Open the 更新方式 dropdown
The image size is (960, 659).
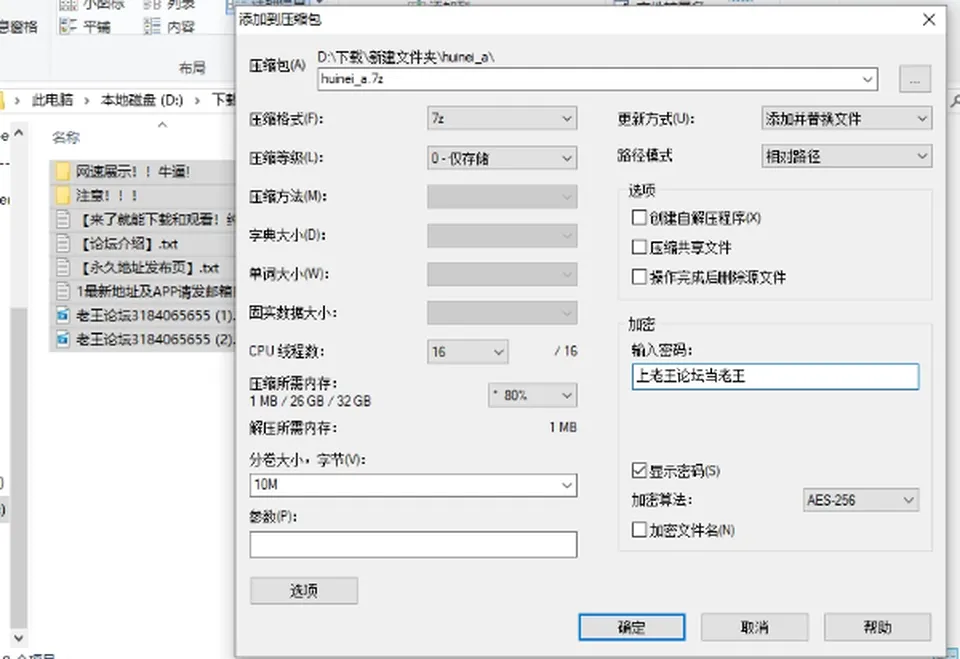click(x=847, y=119)
